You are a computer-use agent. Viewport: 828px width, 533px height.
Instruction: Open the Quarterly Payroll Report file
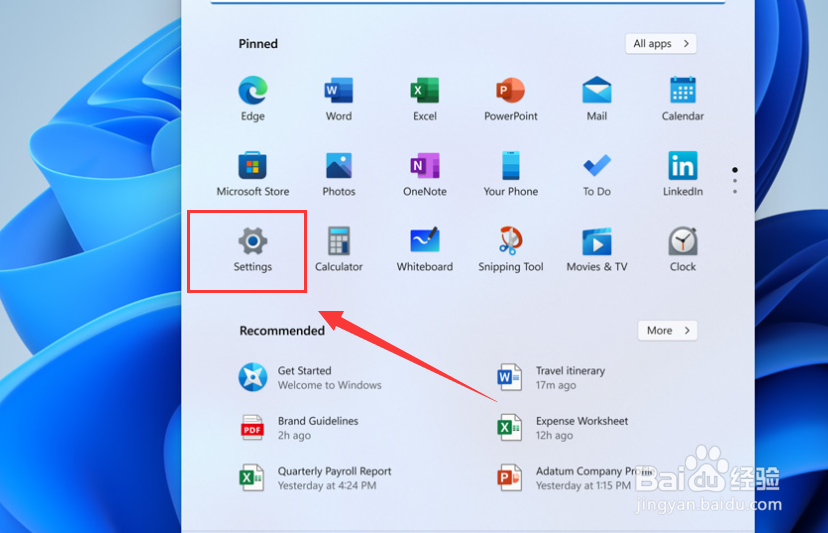click(x=315, y=478)
